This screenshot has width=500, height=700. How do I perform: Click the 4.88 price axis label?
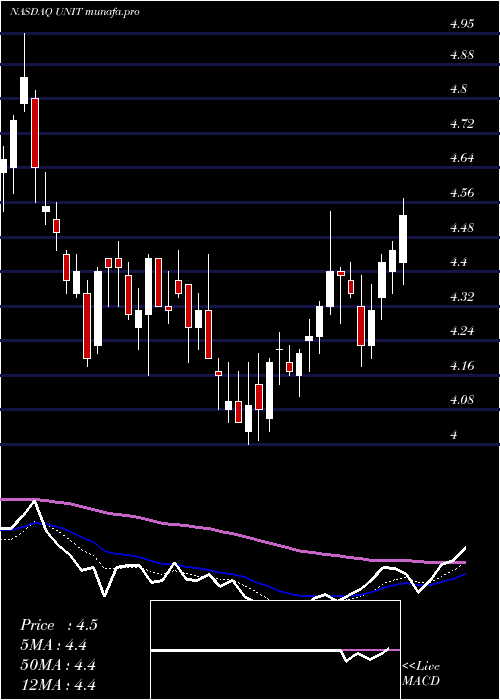[462, 55]
